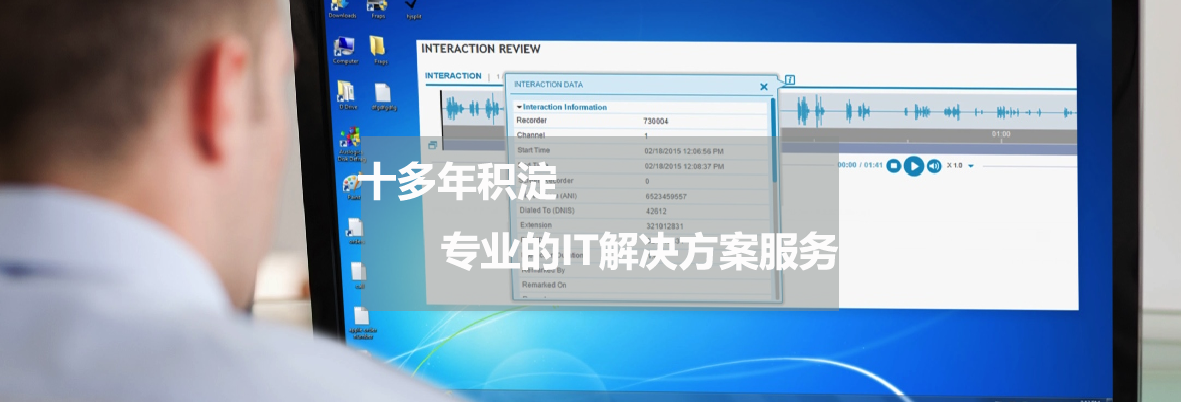1181x403 pixels.
Task: Open the Computer desktop icon
Action: pyautogui.click(x=345, y=50)
